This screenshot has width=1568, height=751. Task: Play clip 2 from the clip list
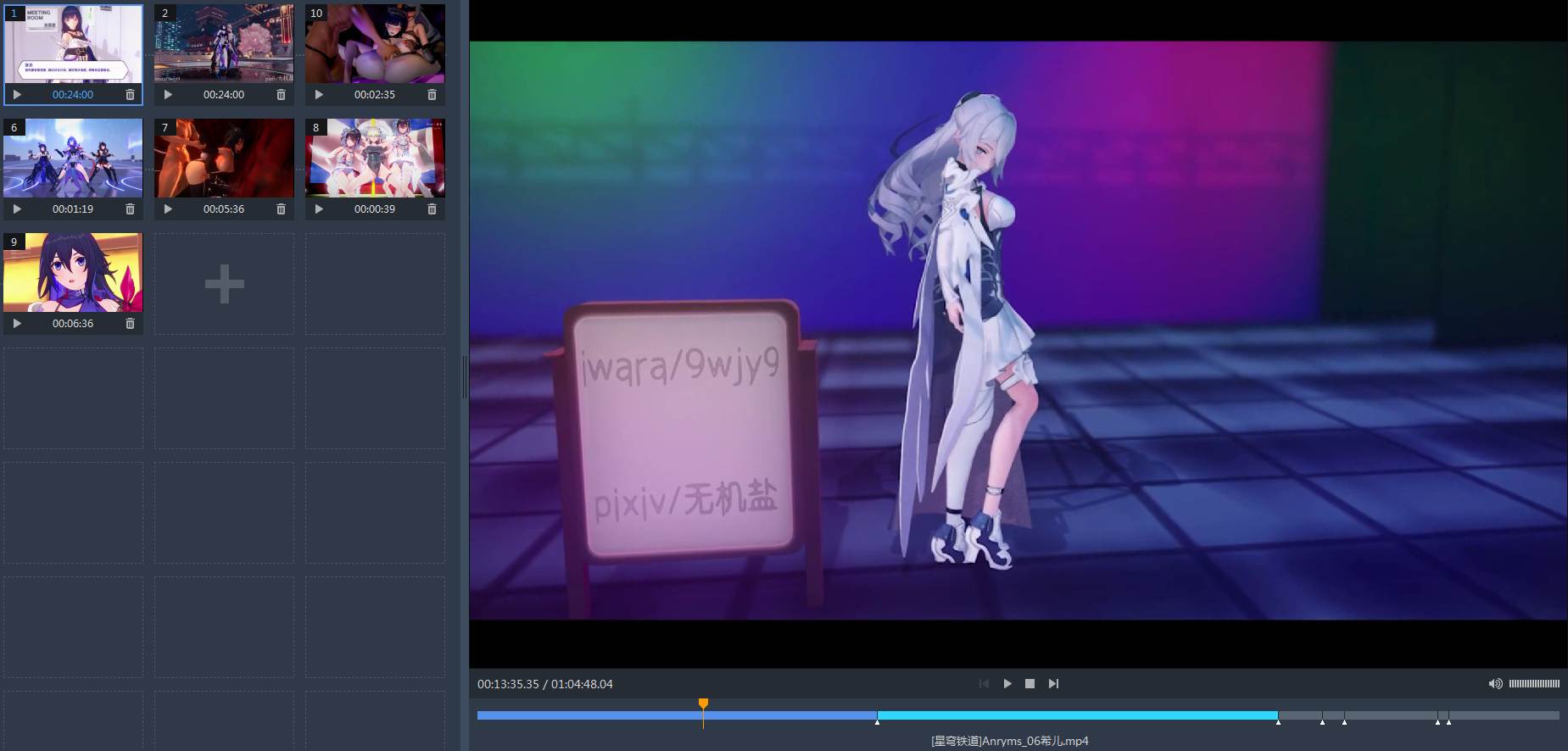168,95
